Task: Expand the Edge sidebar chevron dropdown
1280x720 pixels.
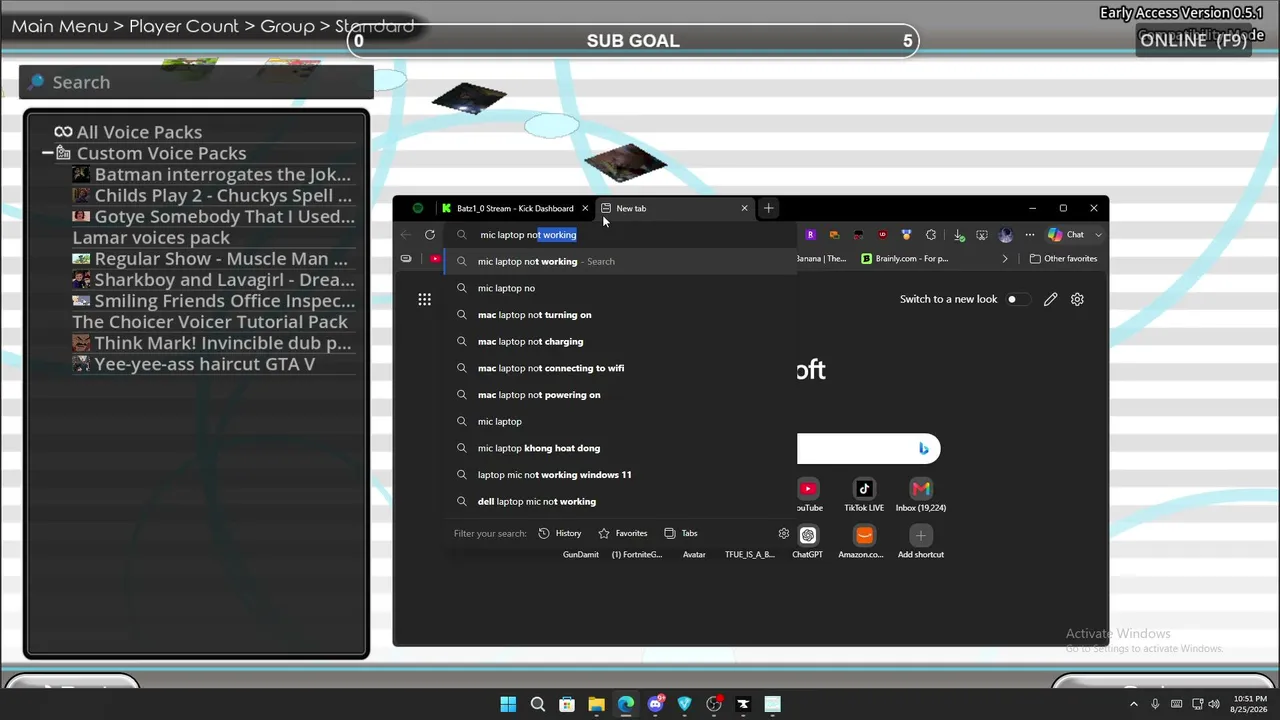Action: [x=1098, y=235]
